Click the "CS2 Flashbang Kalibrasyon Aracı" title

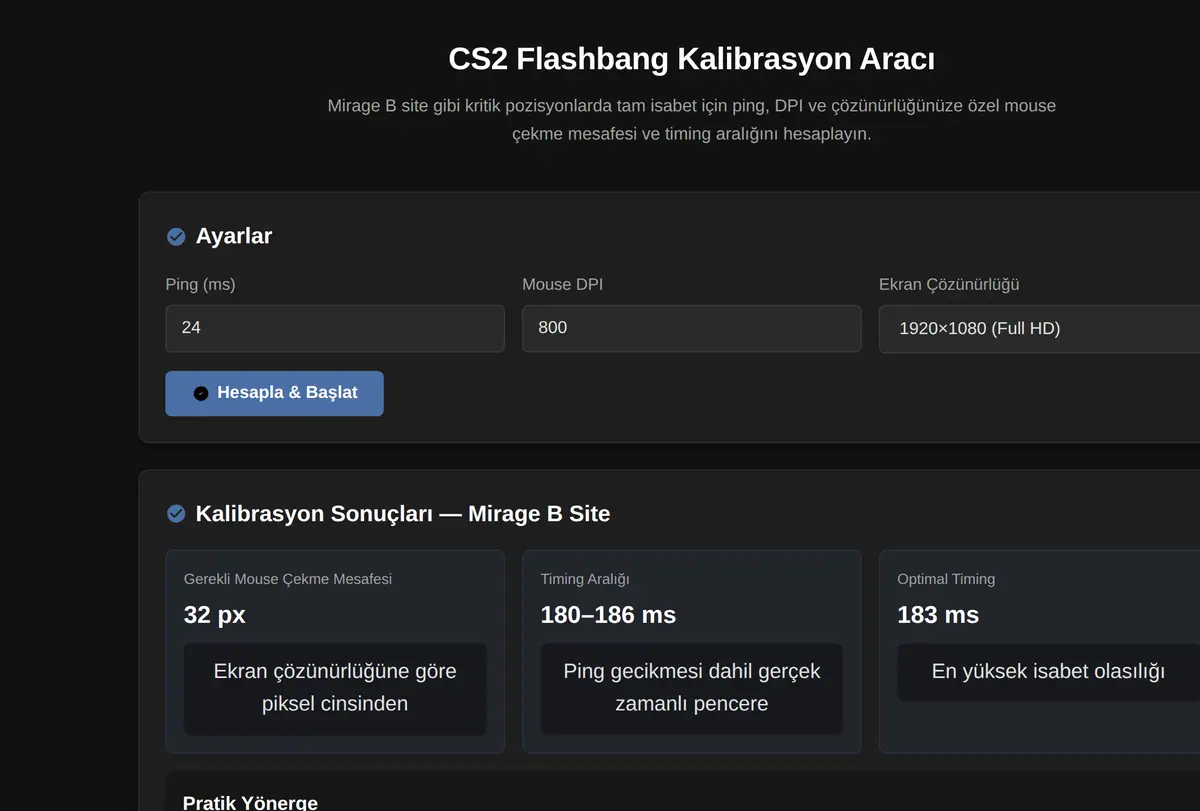[x=692, y=59]
